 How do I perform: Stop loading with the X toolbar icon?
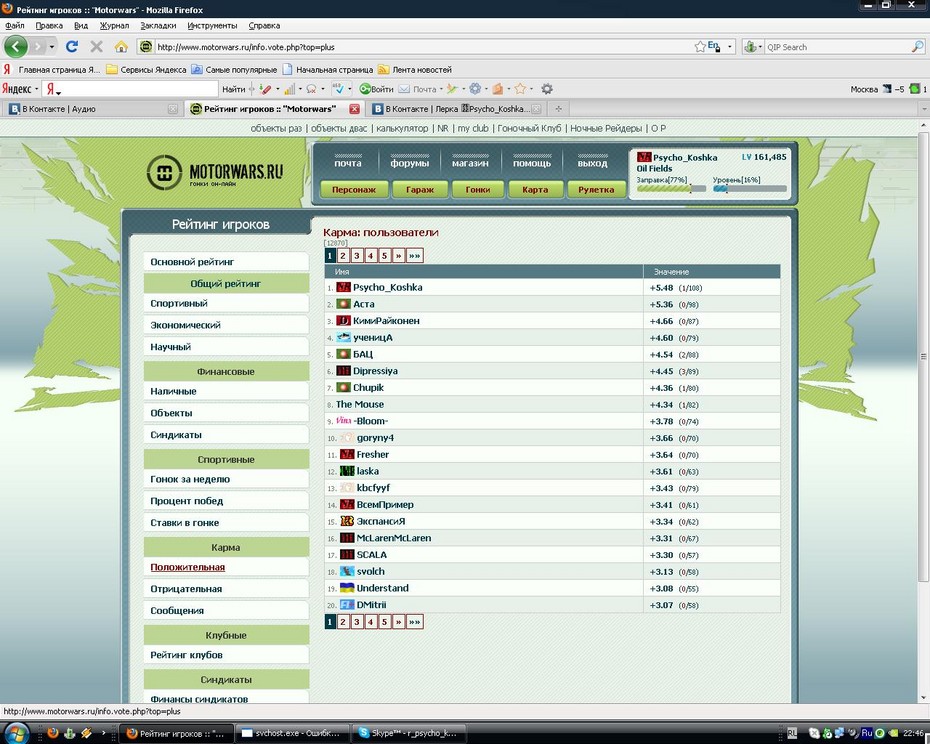coord(96,46)
